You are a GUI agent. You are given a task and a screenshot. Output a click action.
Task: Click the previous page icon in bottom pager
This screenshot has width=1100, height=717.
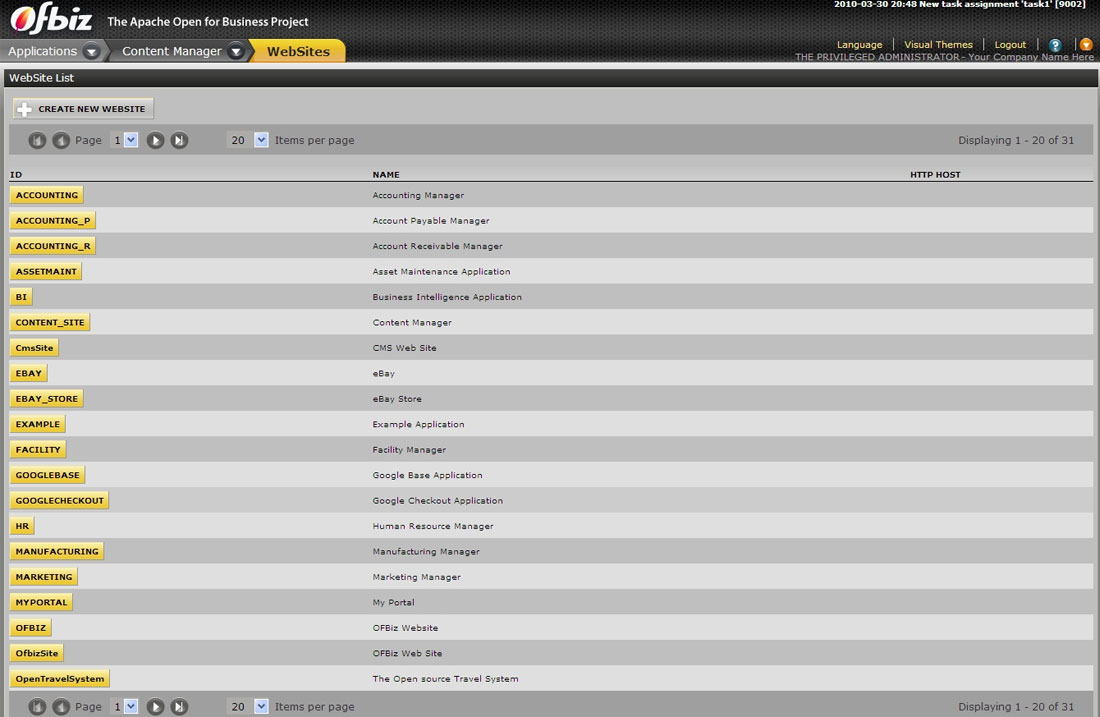61,706
